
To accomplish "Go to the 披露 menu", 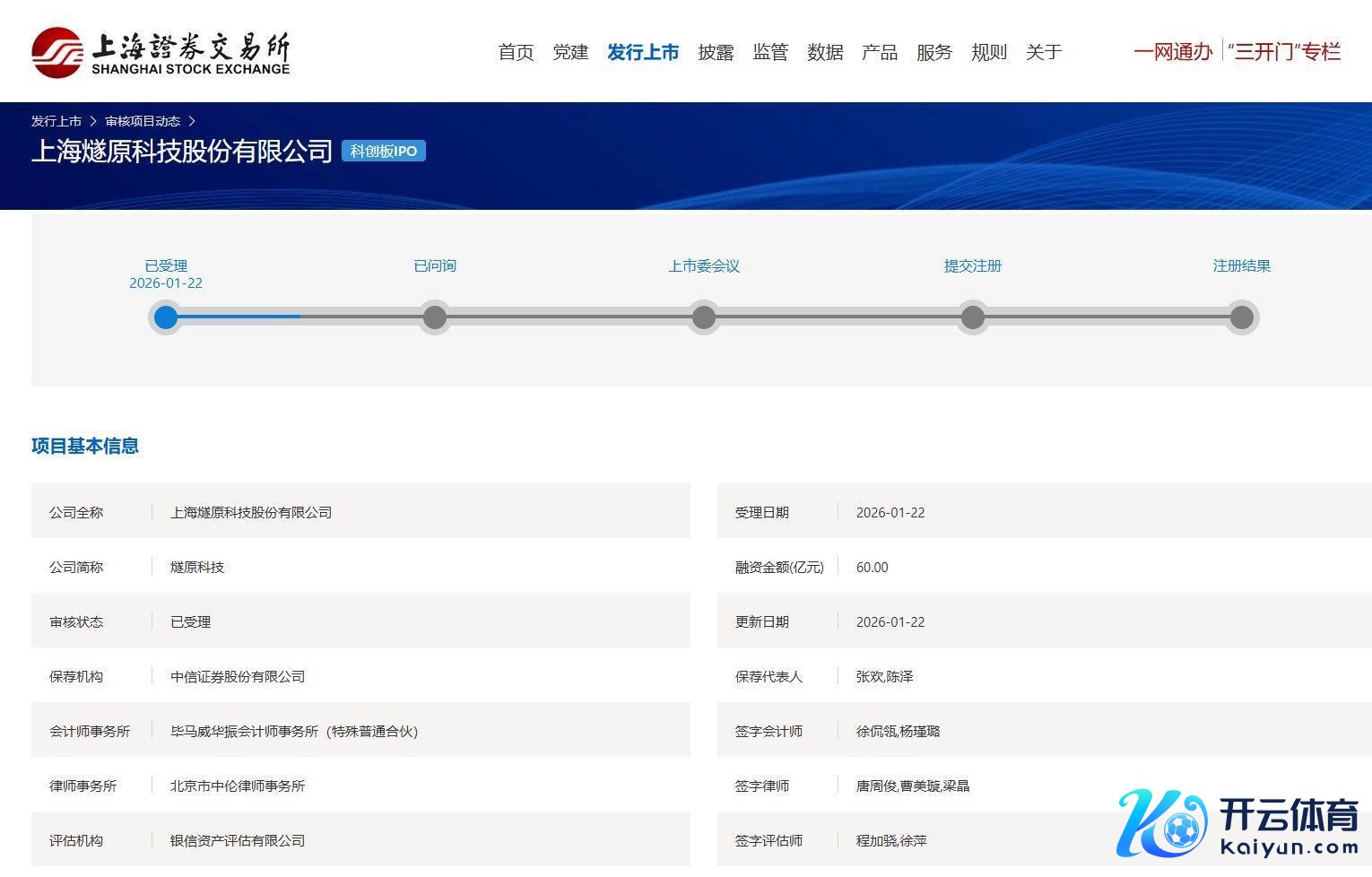I will (716, 53).
